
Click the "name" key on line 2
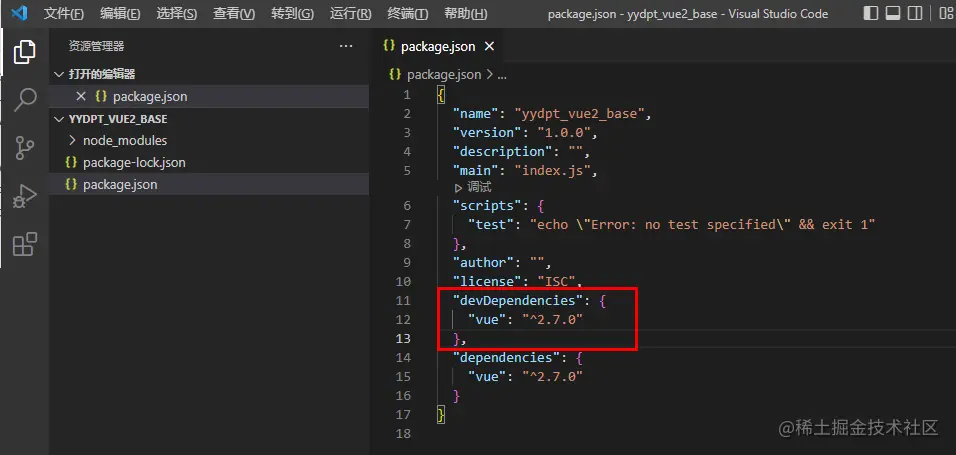pyautogui.click(x=475, y=113)
